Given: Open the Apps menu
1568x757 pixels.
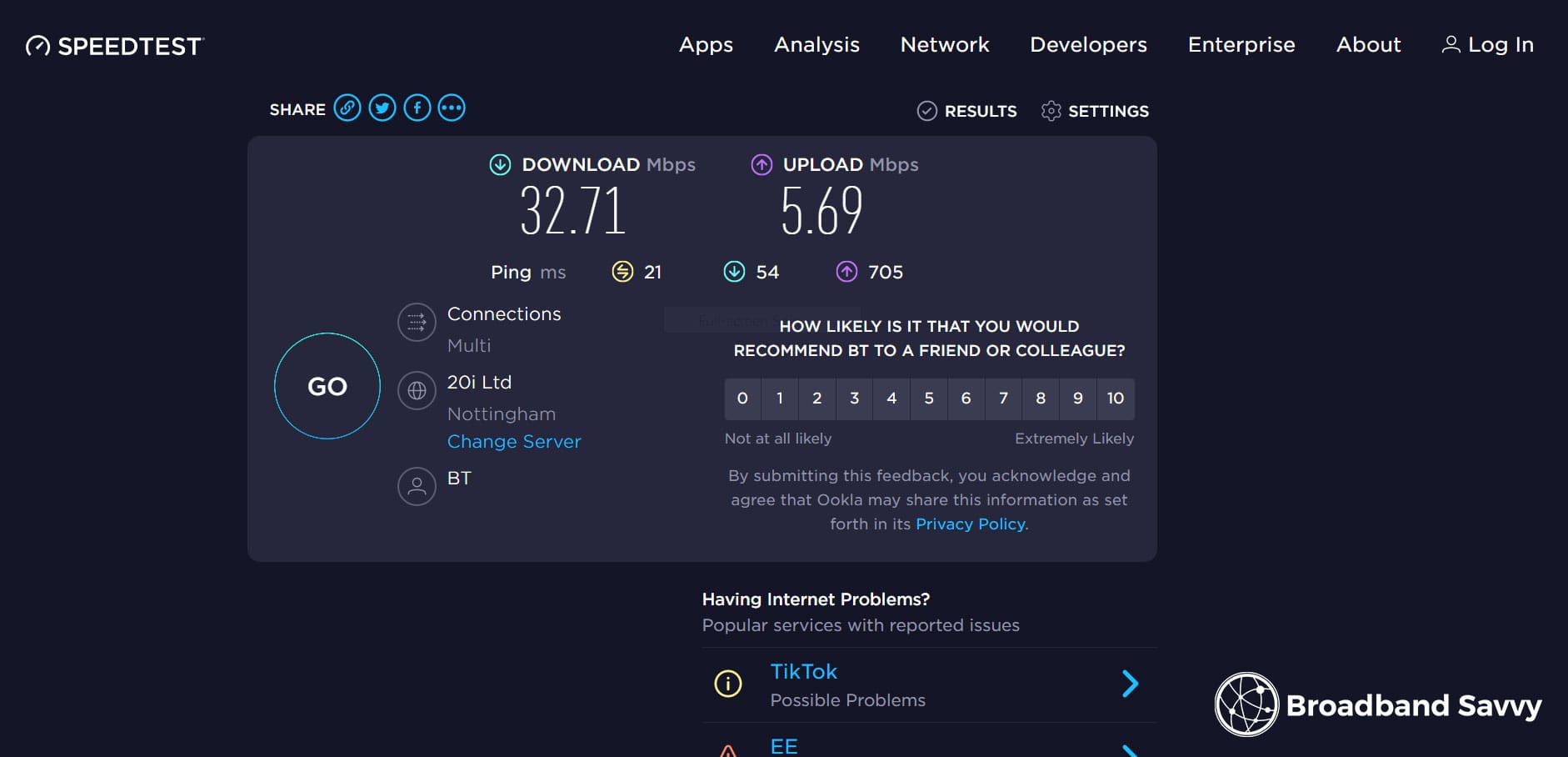Looking at the screenshot, I should (x=706, y=44).
